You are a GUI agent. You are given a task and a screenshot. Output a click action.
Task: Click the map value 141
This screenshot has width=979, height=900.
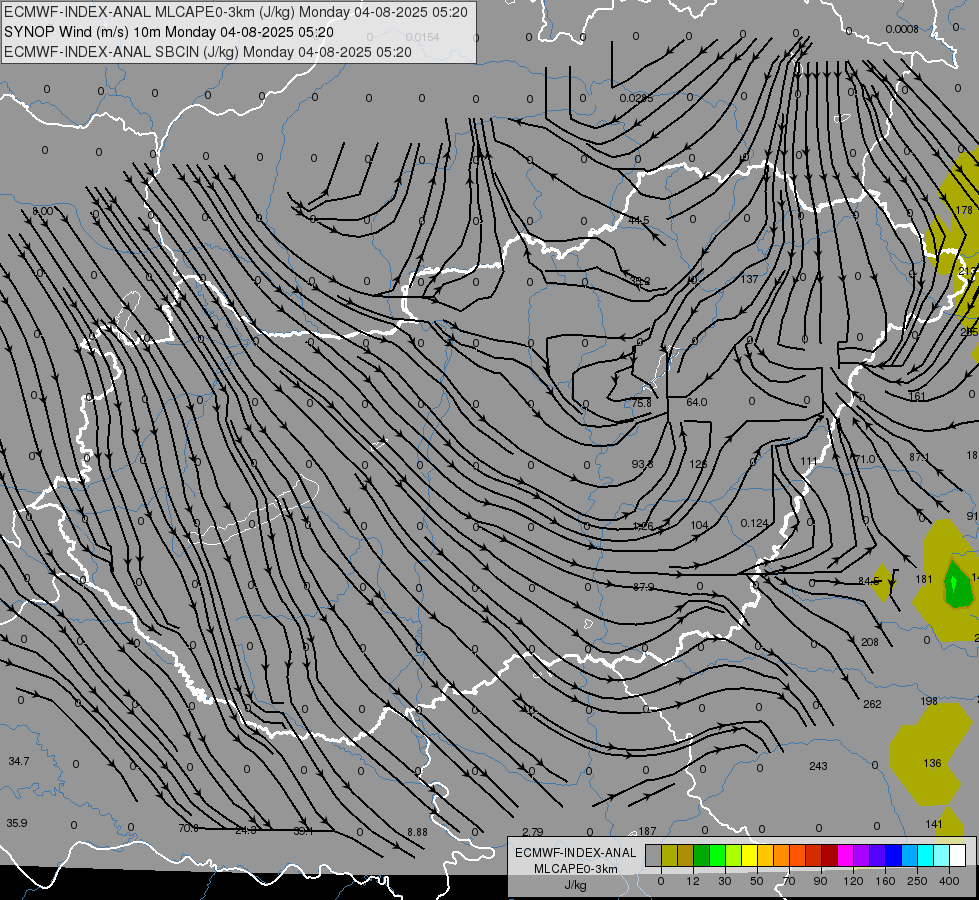click(x=934, y=824)
